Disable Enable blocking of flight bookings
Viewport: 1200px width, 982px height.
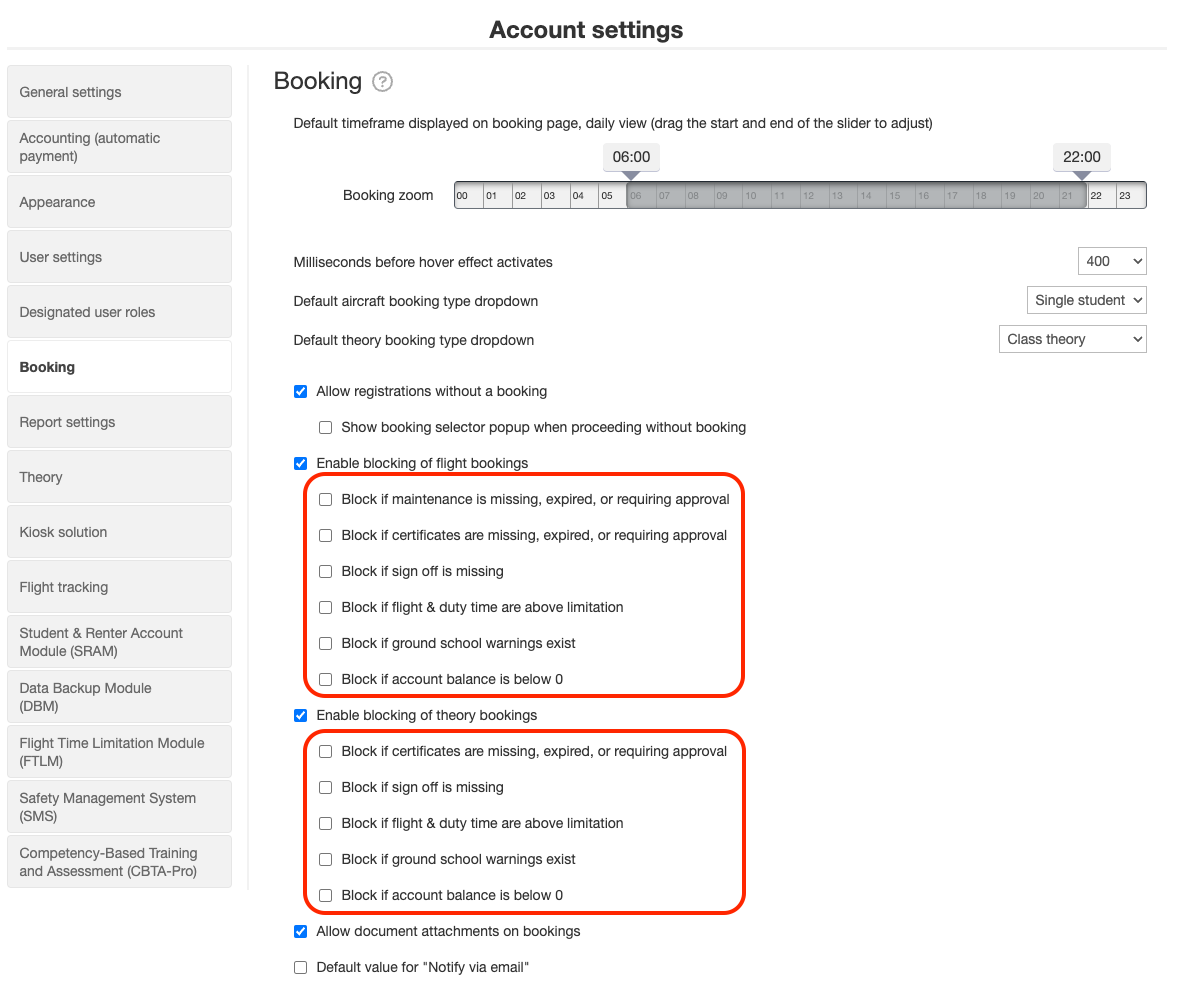(300, 463)
